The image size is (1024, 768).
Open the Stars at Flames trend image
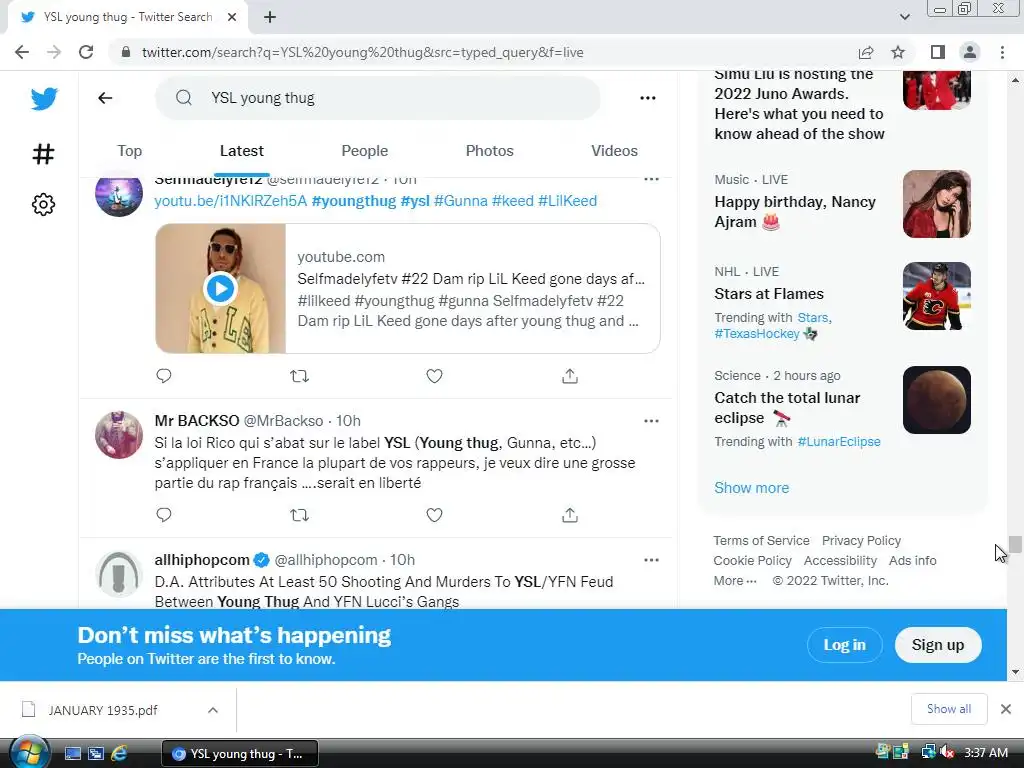tap(936, 296)
